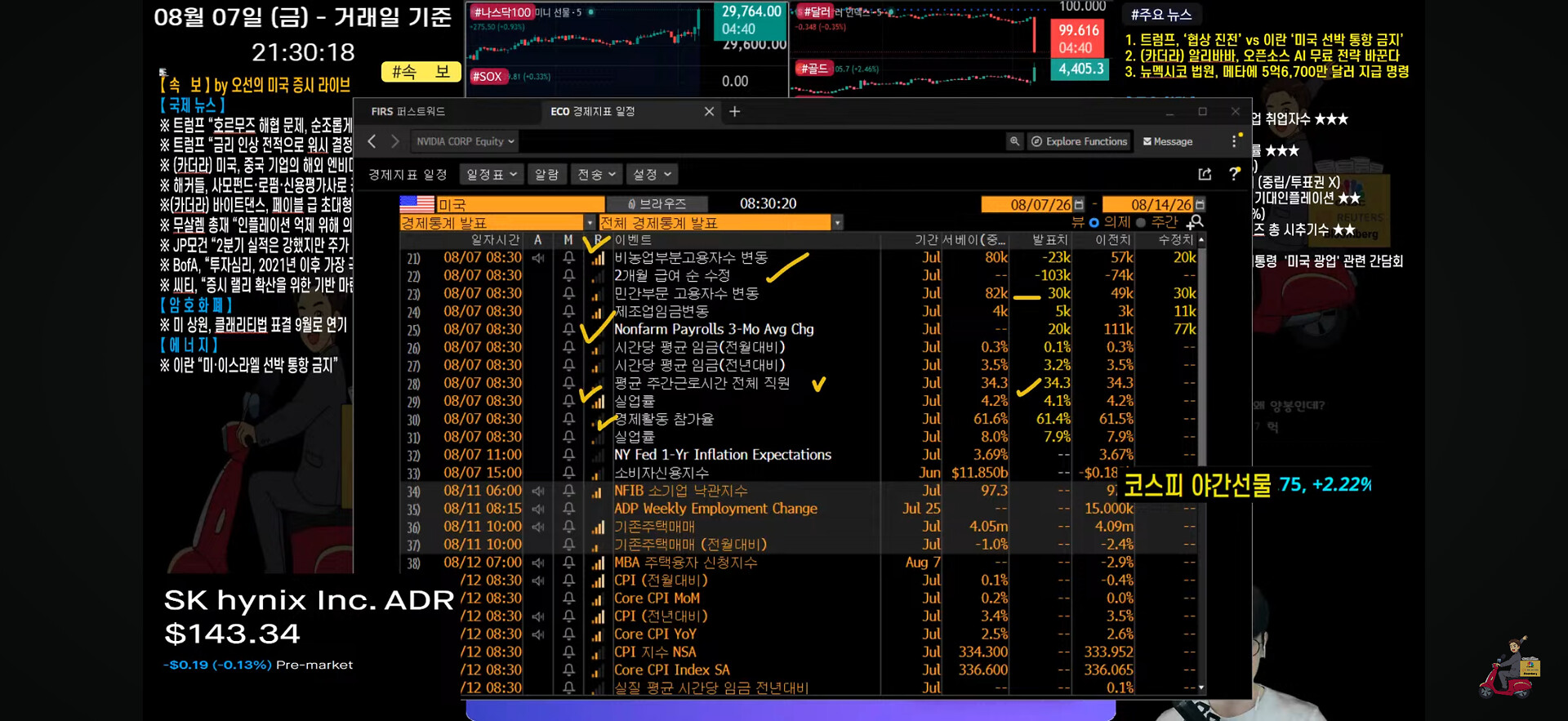Click the end date field 08/14/26

coord(1147,204)
